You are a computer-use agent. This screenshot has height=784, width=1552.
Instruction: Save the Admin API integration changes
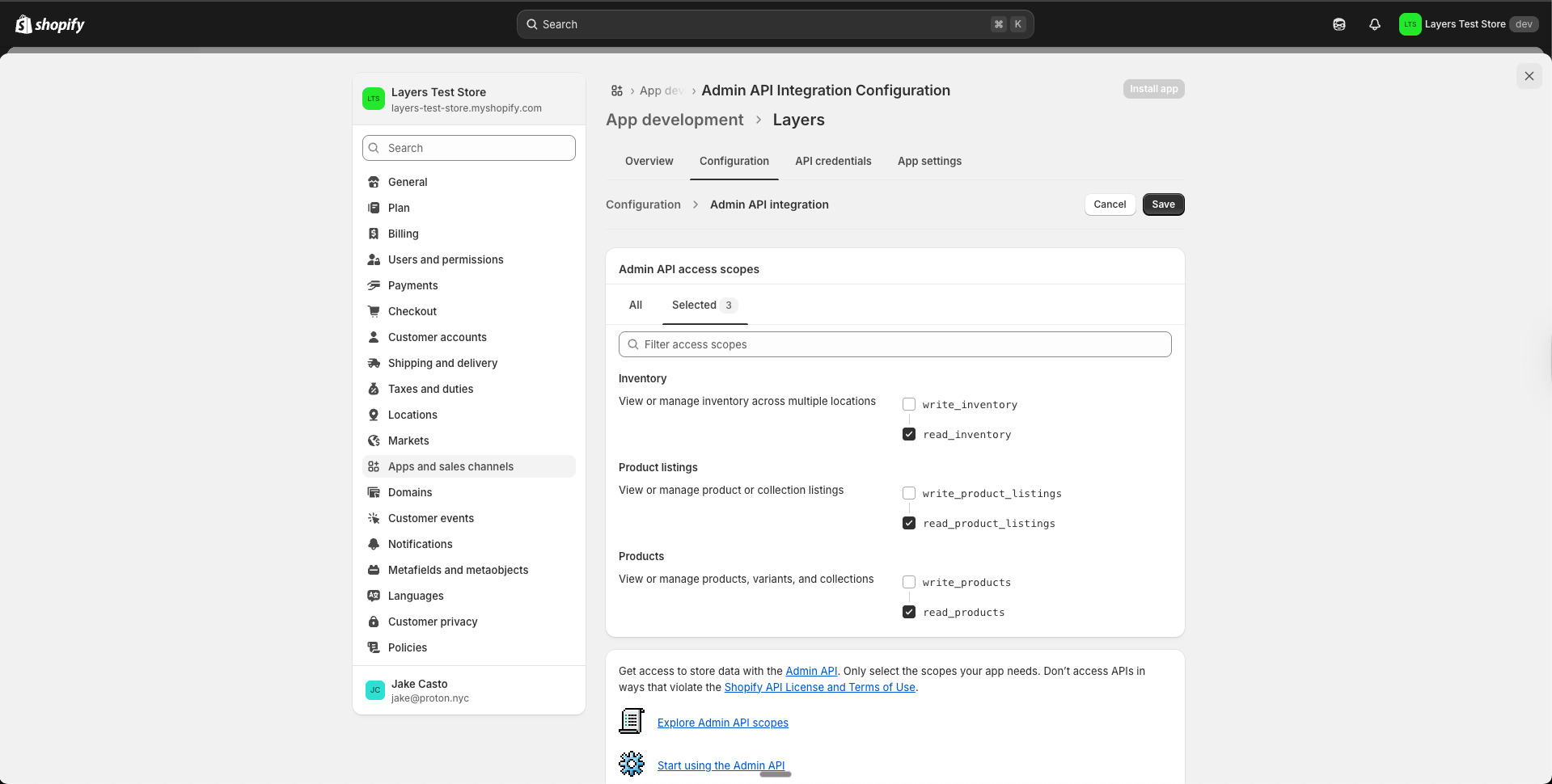click(x=1162, y=204)
